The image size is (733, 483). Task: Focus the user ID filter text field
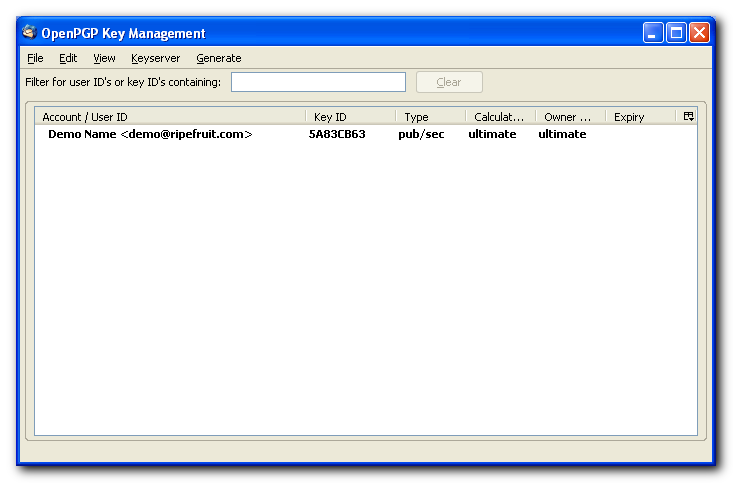click(x=318, y=82)
